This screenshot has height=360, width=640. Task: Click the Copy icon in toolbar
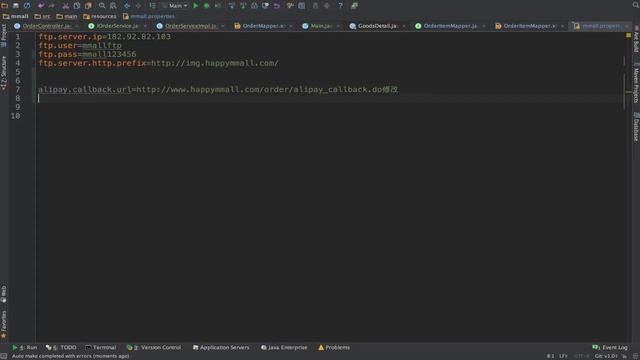[77, 6]
